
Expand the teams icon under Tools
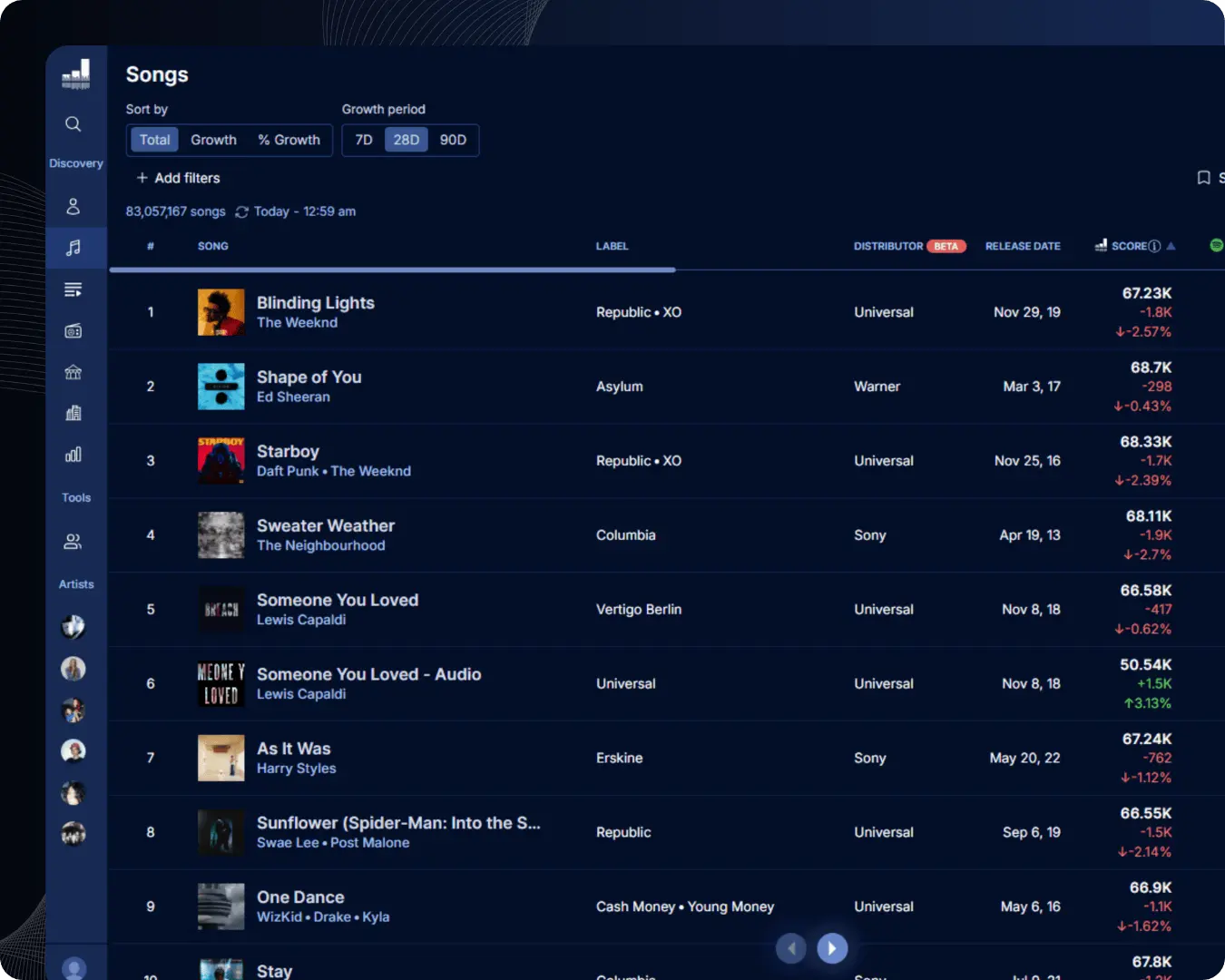point(73,542)
